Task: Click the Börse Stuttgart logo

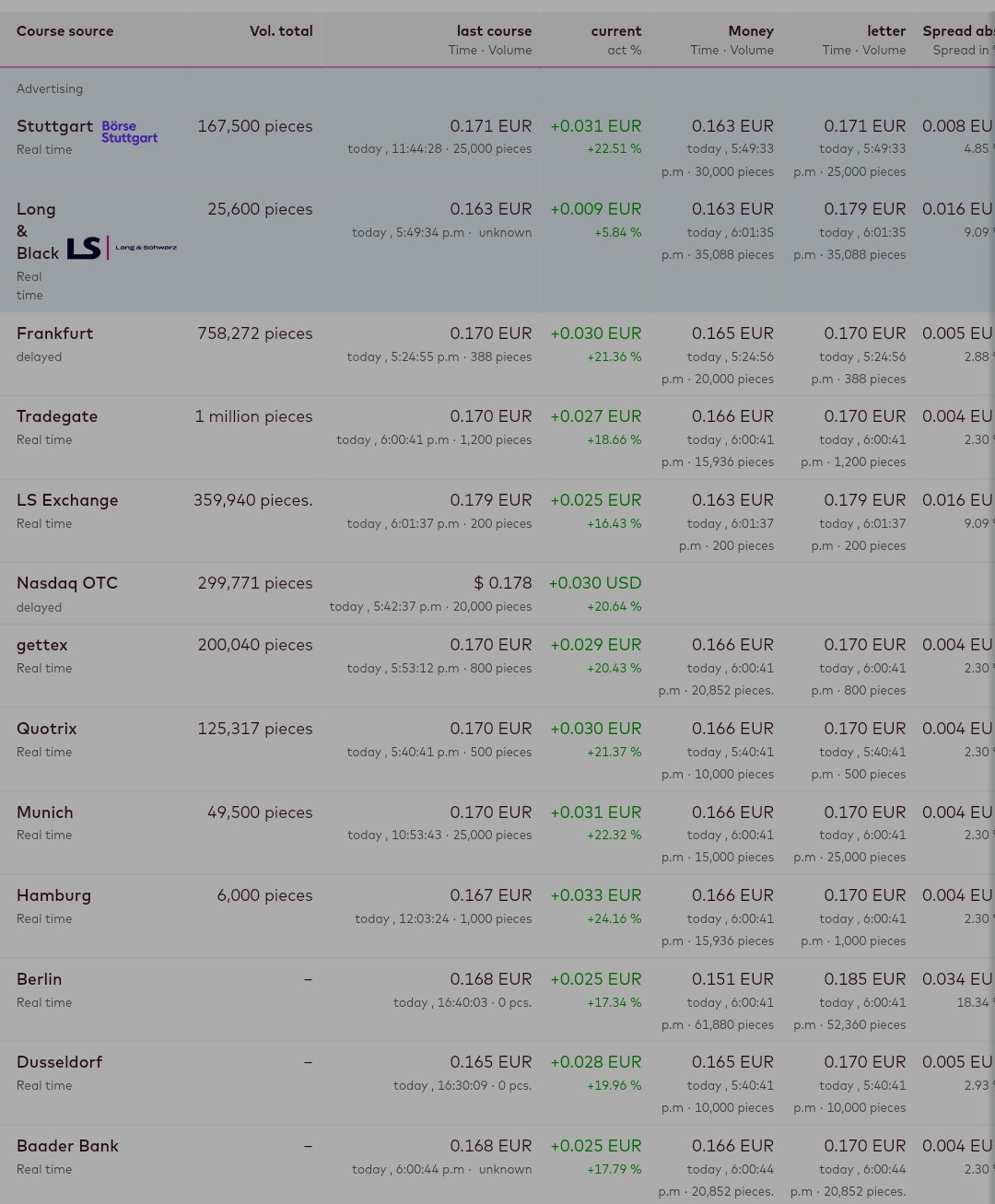Action: 129,132
